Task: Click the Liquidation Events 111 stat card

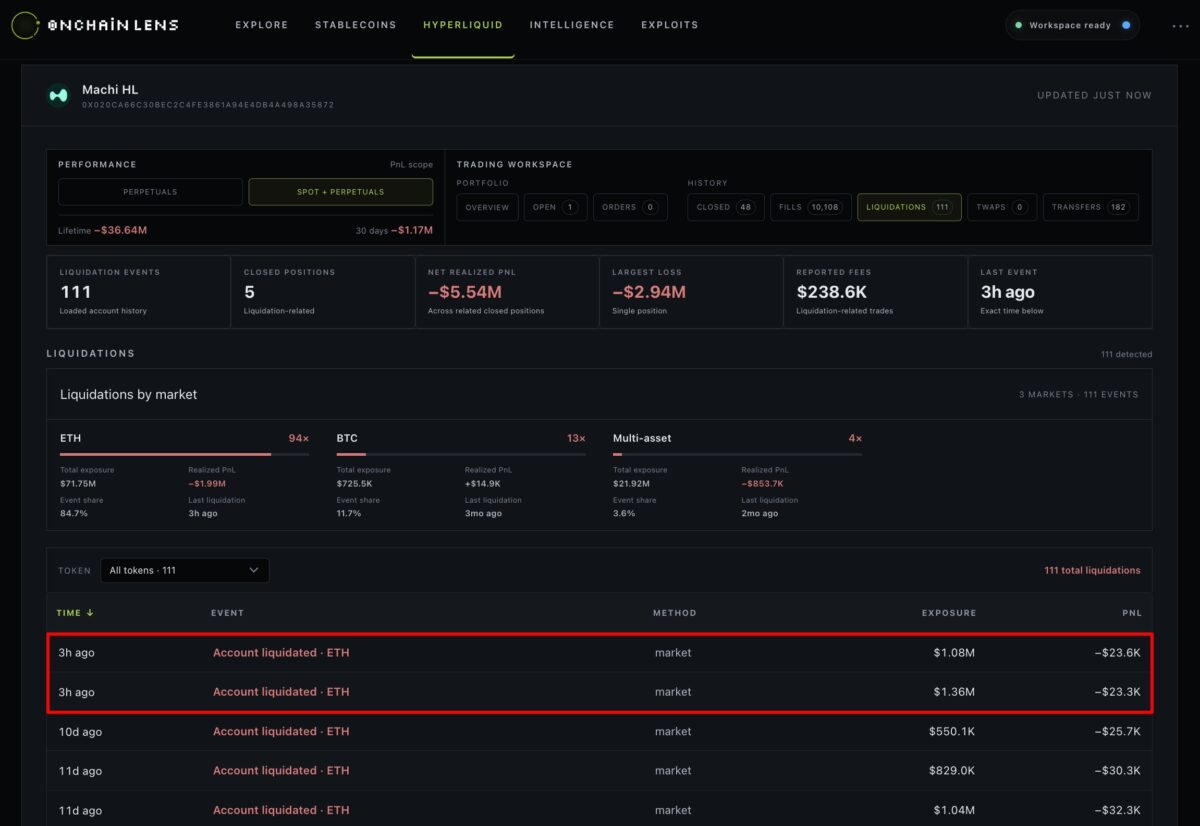Action: (x=138, y=292)
